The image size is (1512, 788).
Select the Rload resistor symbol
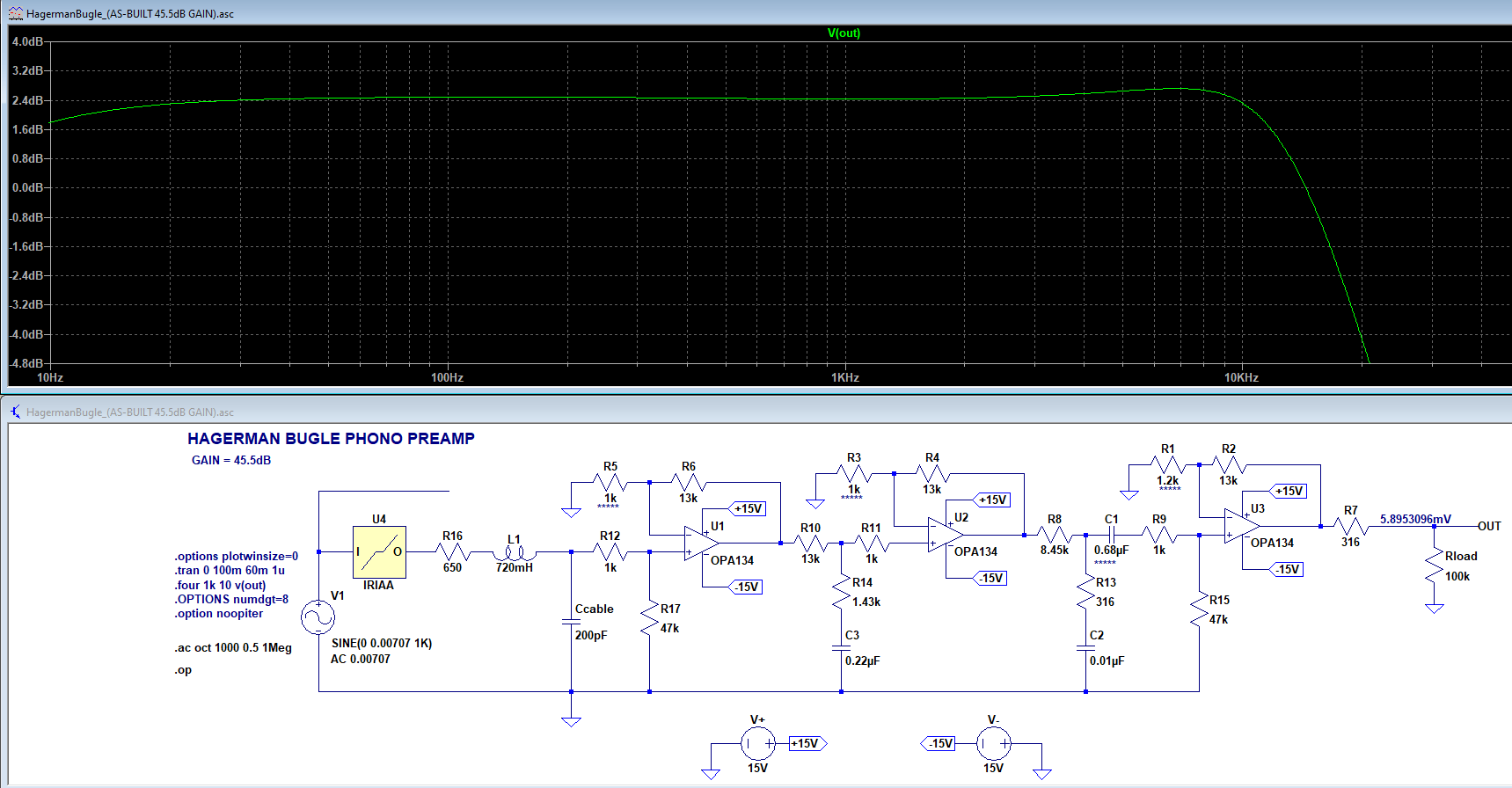pos(1435,565)
